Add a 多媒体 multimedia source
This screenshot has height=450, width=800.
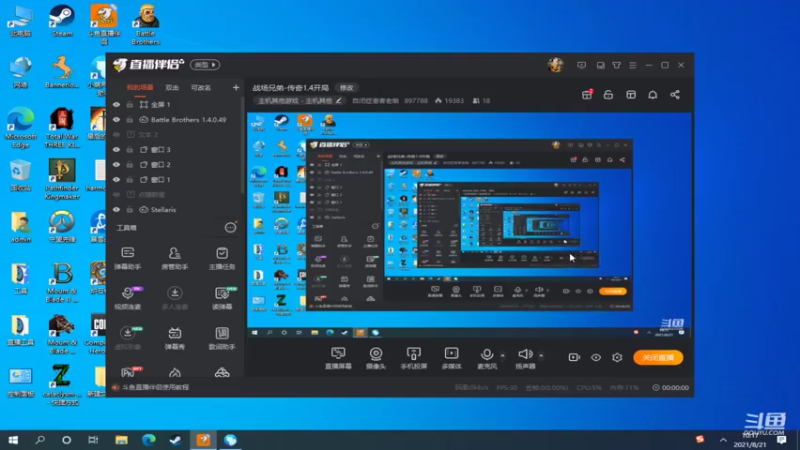pyautogui.click(x=452, y=358)
